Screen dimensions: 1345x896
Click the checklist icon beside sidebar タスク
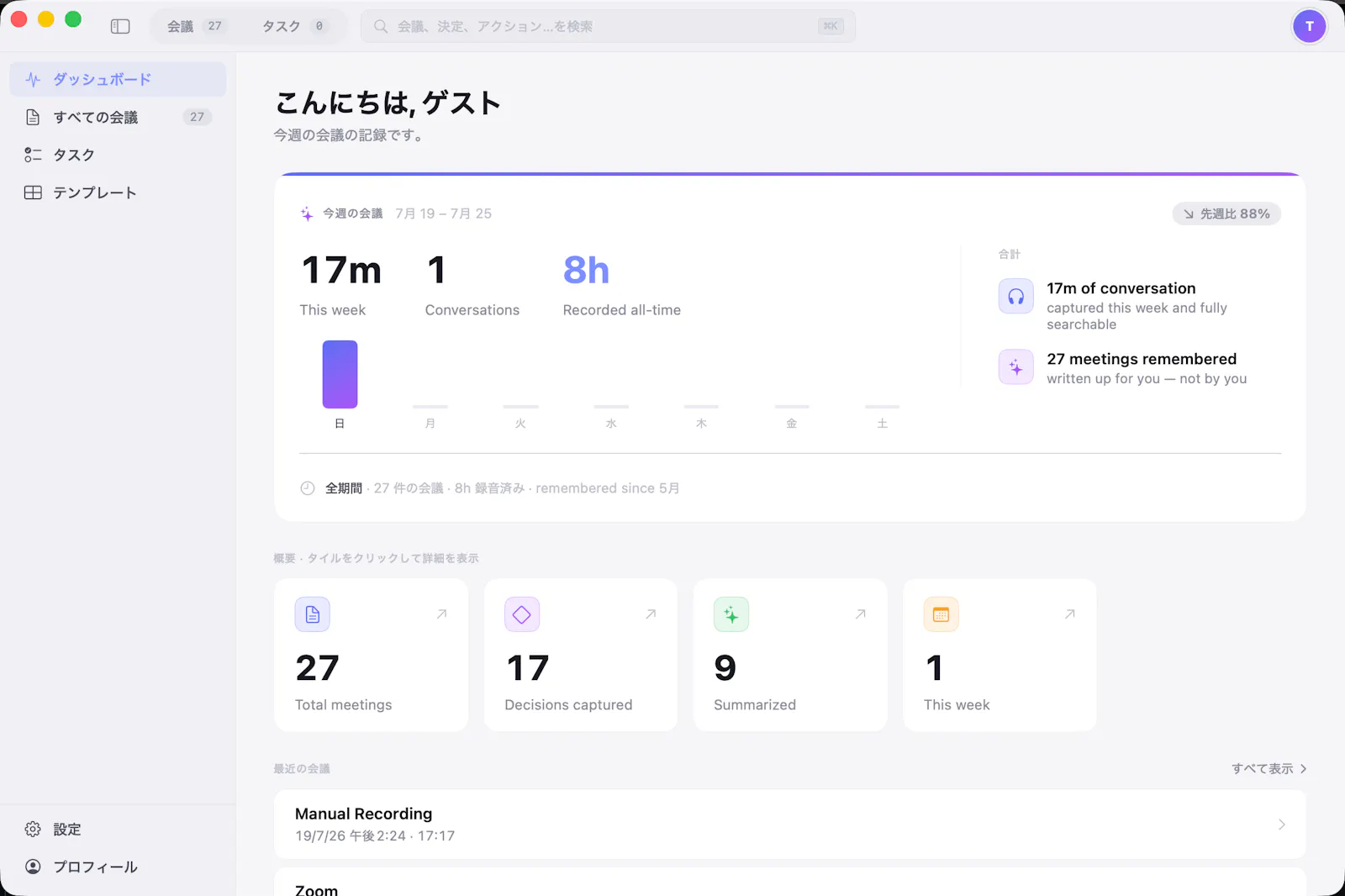(33, 155)
